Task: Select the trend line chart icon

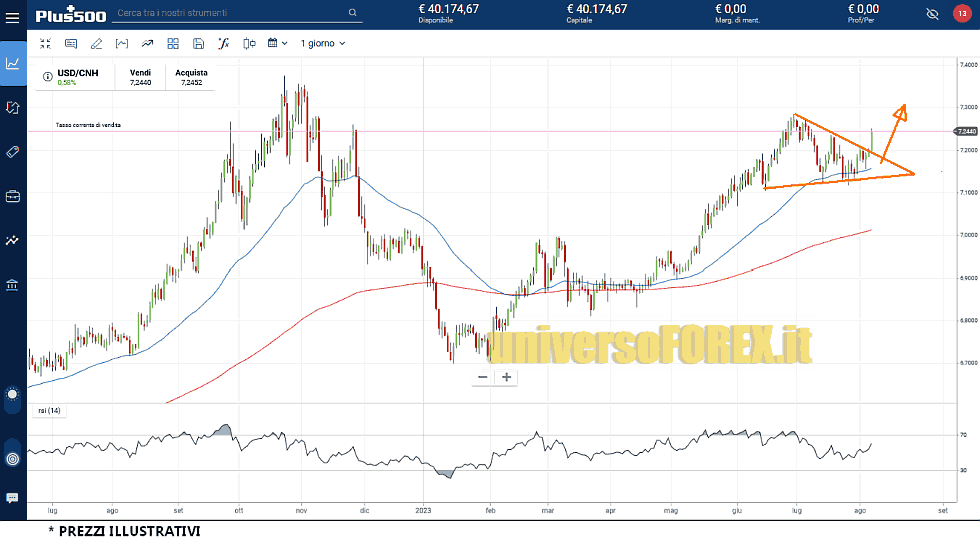Action: point(148,44)
